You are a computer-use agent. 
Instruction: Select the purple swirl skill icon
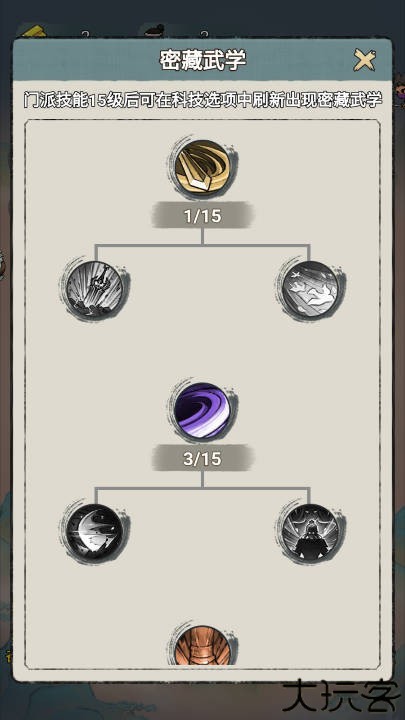click(202, 411)
